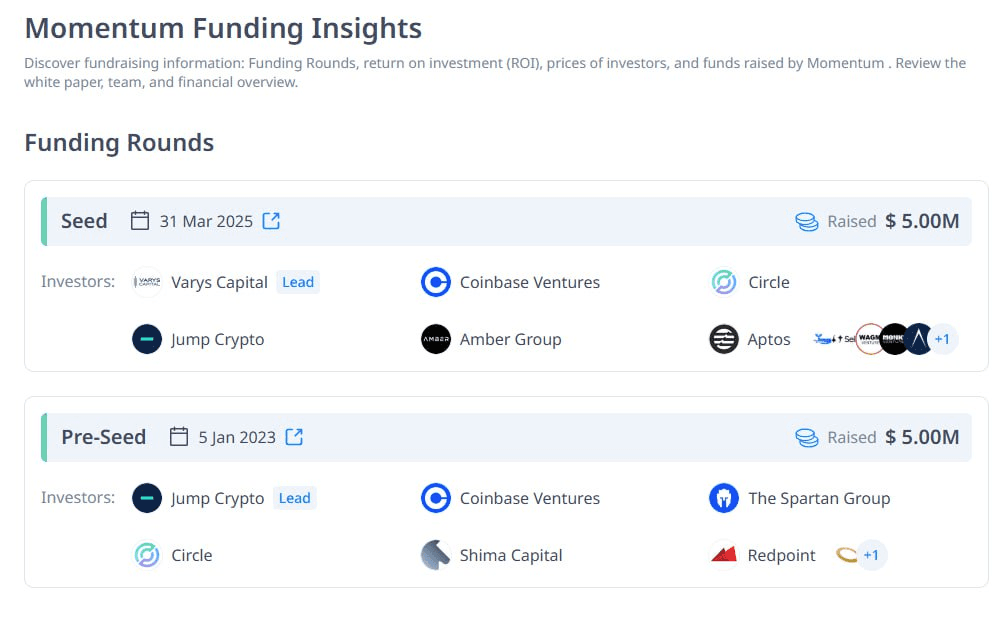Expand the +1 more investors badge in Pre-Seed
The image size is (1008, 625).
[x=872, y=555]
